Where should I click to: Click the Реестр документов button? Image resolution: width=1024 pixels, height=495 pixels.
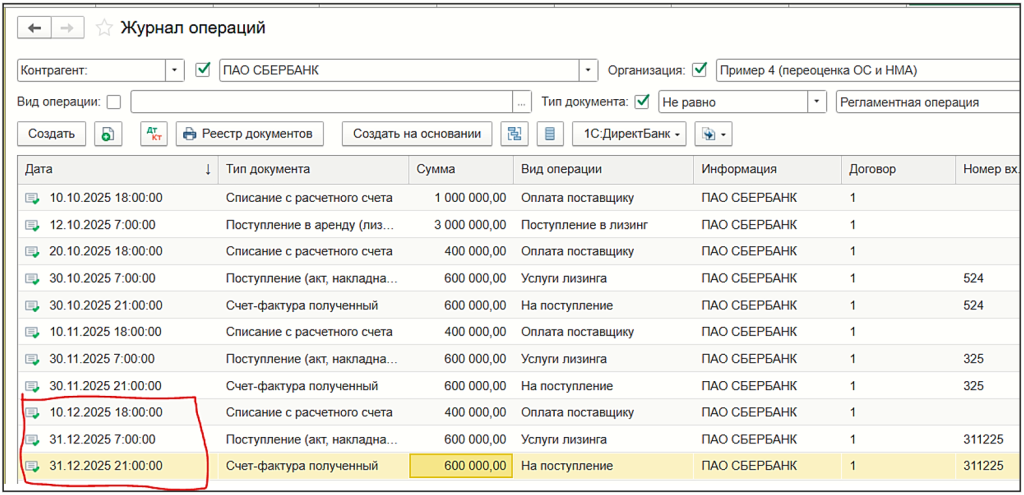pyautogui.click(x=250, y=134)
